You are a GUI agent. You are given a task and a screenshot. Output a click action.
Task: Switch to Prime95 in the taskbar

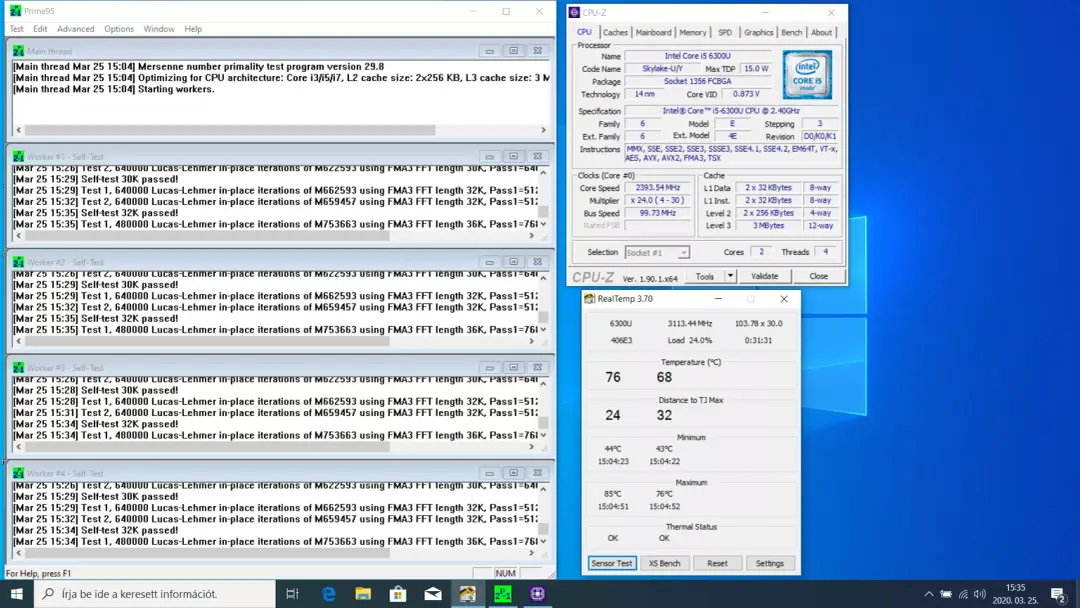click(x=503, y=594)
